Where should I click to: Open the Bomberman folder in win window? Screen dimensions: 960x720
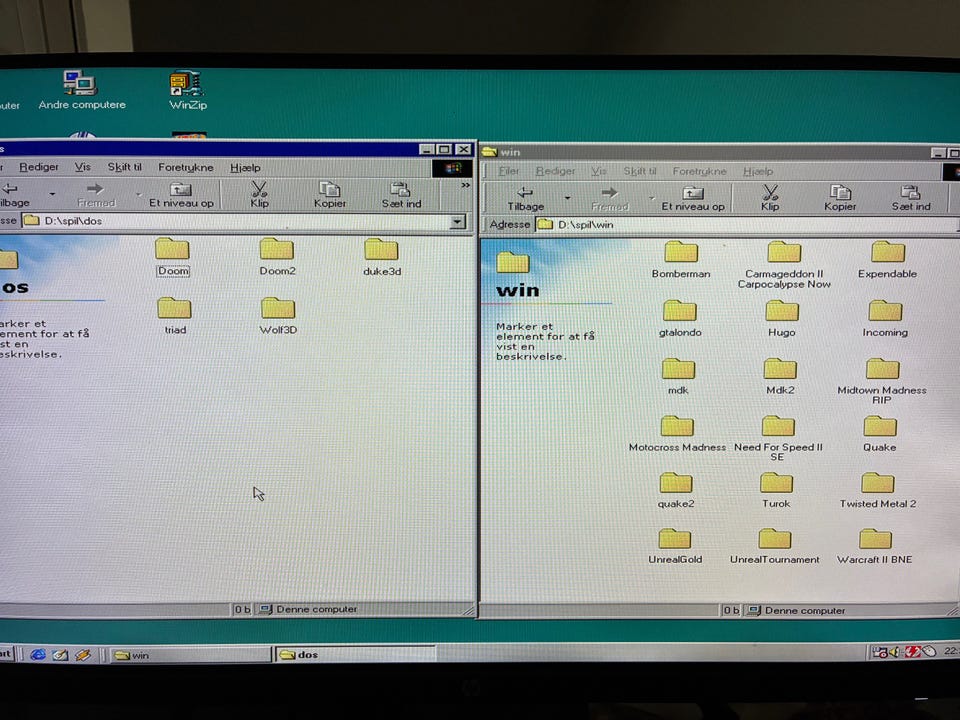pos(681,260)
